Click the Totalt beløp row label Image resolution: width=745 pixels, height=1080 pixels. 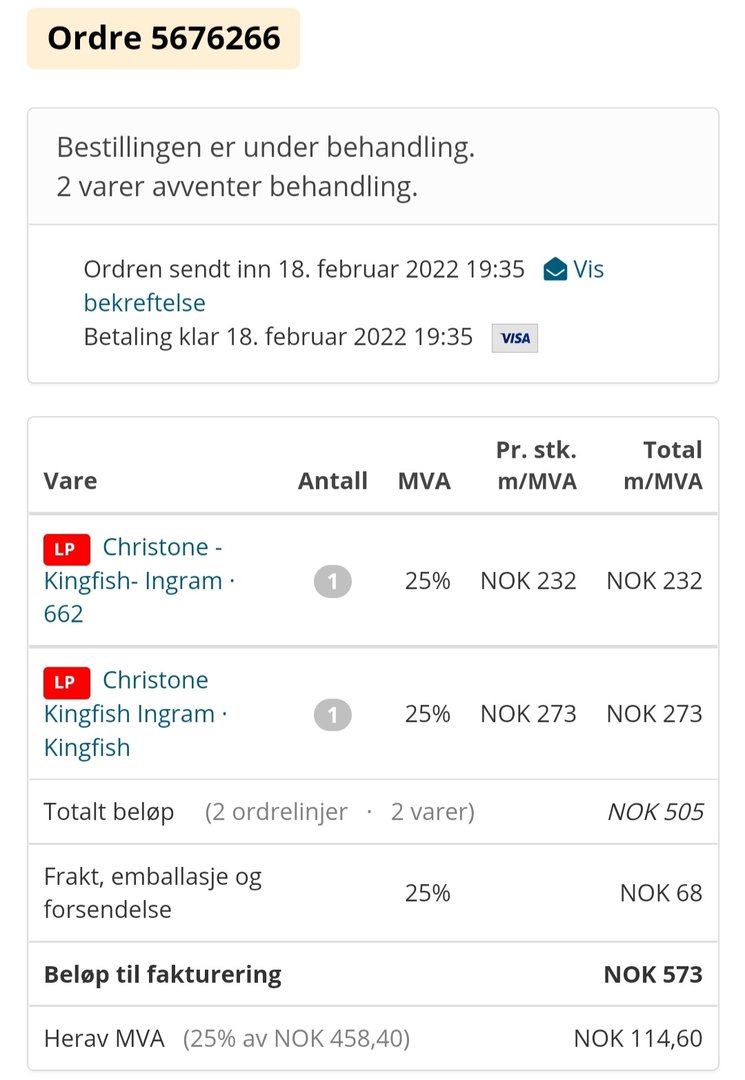(x=109, y=812)
